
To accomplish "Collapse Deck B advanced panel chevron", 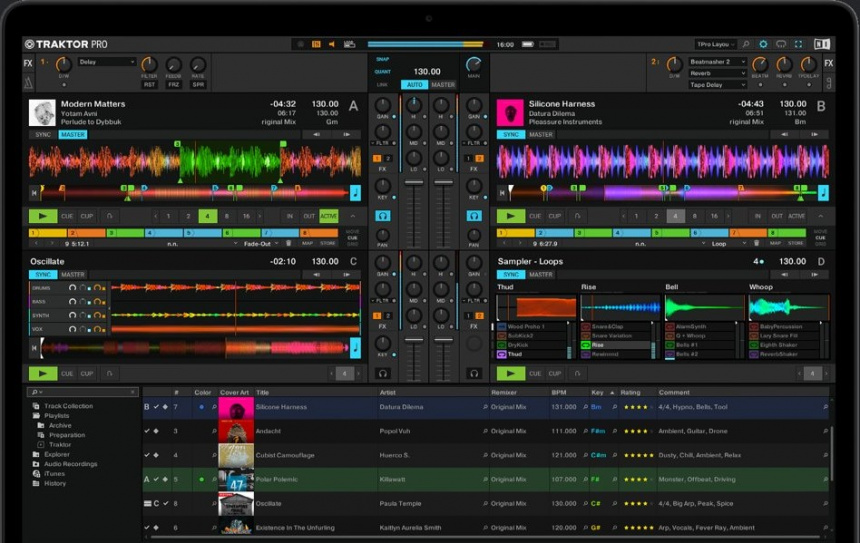I will (821, 216).
